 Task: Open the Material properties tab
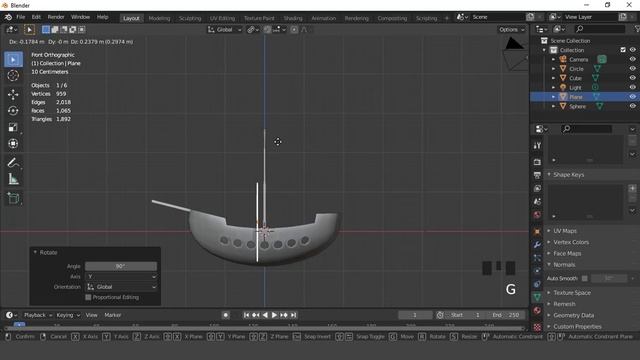537,311
